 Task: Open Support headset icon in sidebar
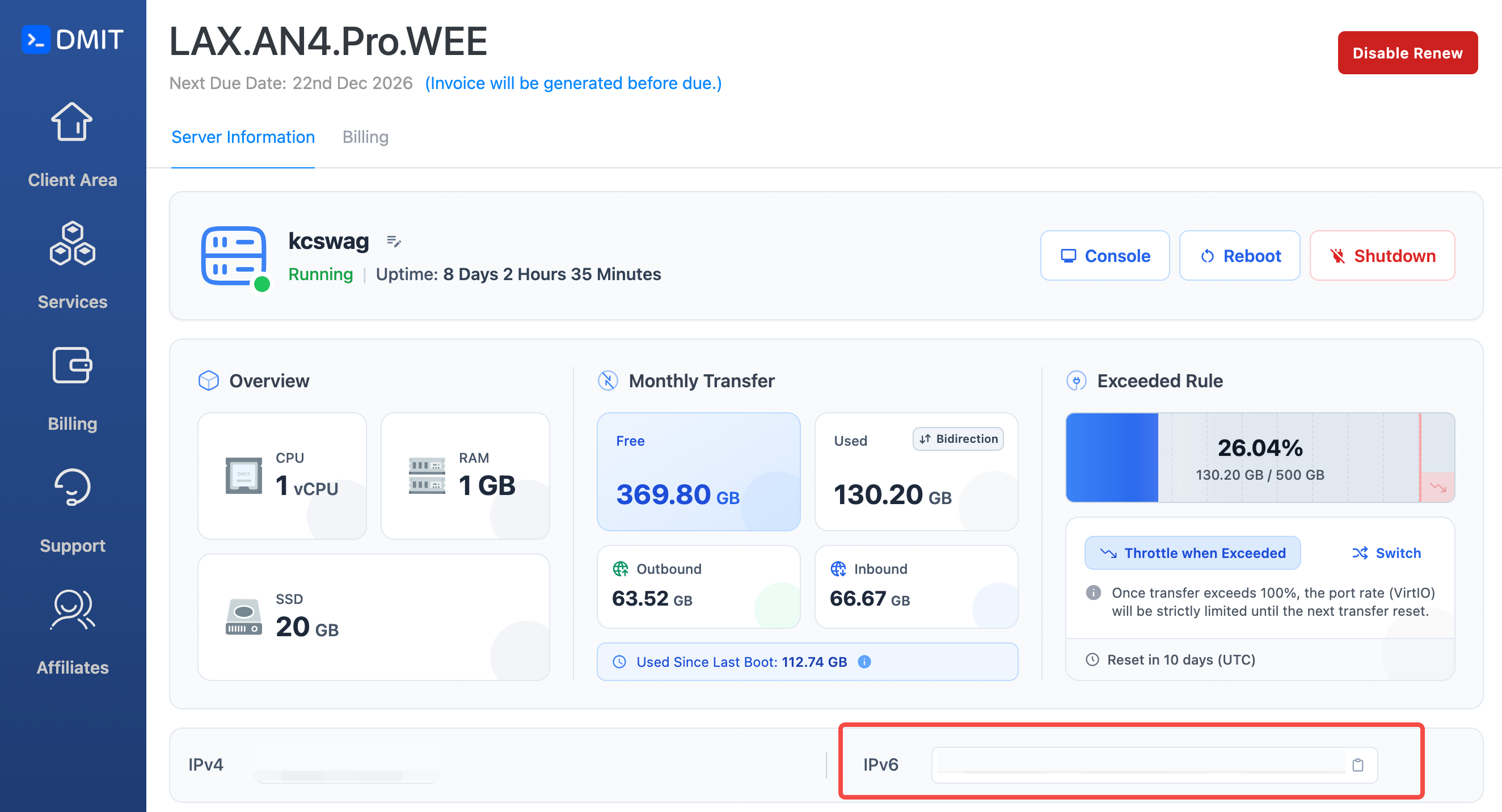click(71, 487)
